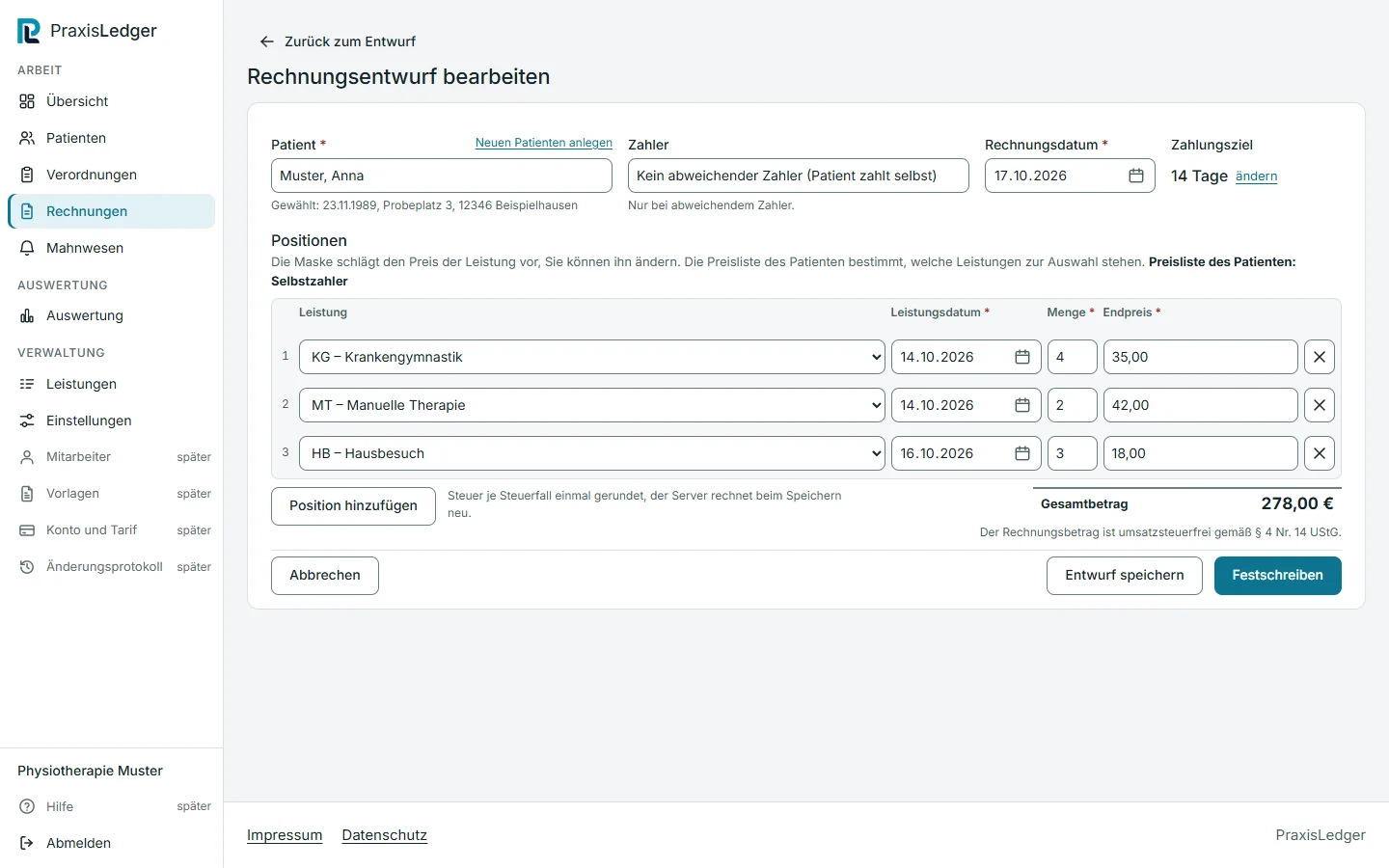Click the Verordnungen clipboard icon

pos(27,175)
